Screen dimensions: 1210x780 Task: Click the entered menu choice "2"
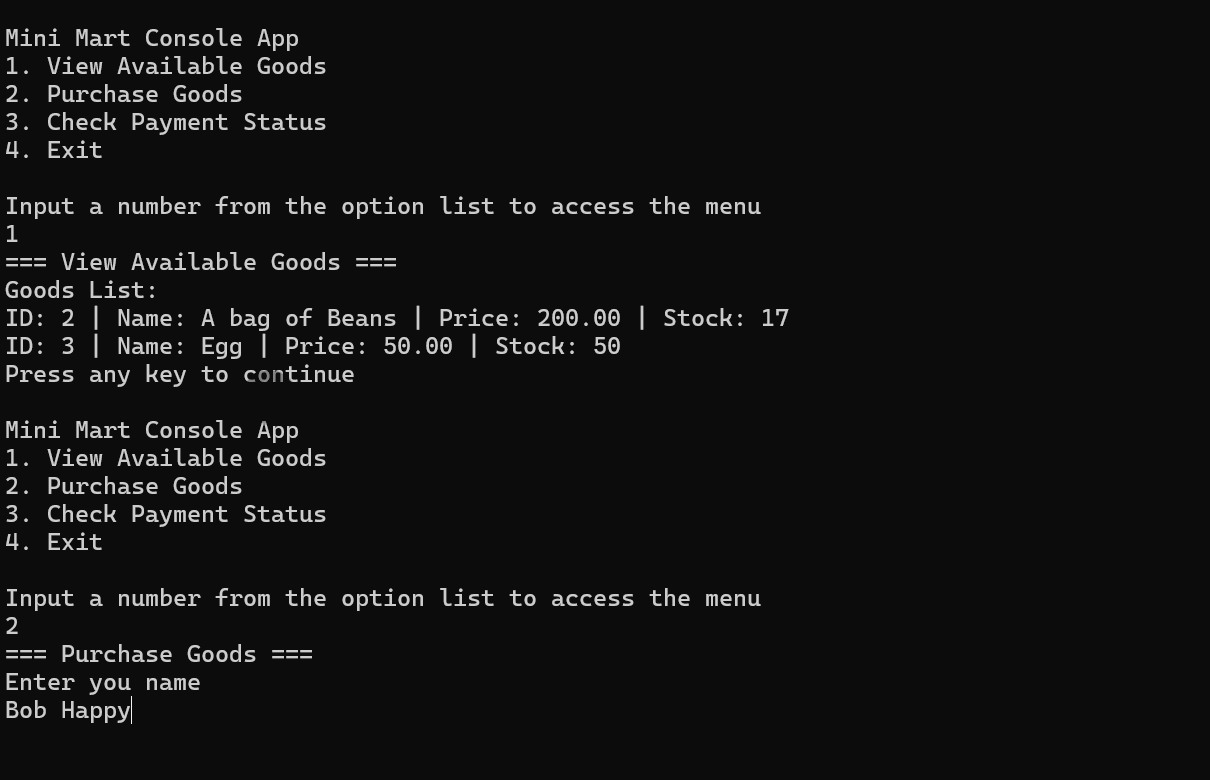pos(12,626)
